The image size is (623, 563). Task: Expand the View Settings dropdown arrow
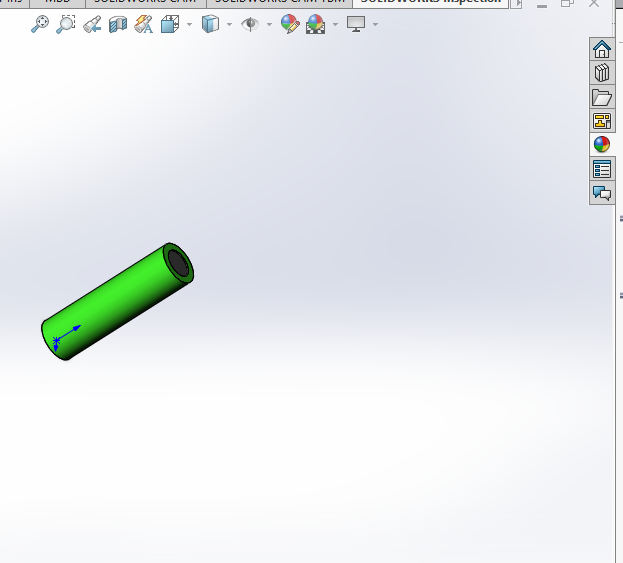coord(375,25)
